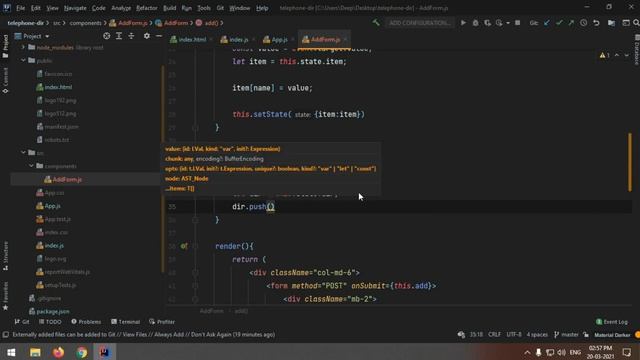Click the warning indicator in editor
This screenshot has height=360, width=640.
pos(604,55)
